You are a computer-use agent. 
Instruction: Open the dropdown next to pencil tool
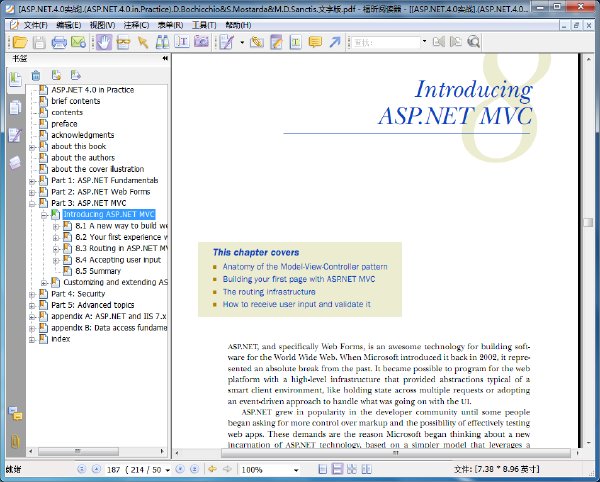point(242,42)
